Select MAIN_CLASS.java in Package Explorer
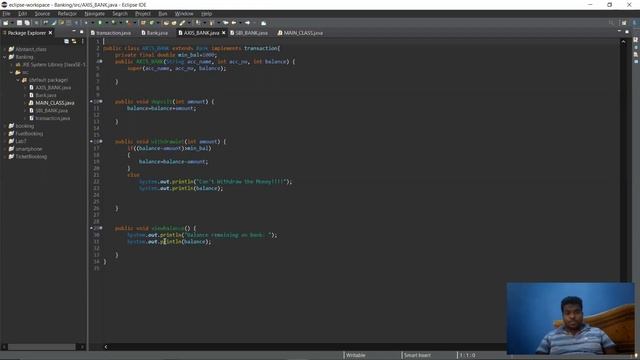 51,103
